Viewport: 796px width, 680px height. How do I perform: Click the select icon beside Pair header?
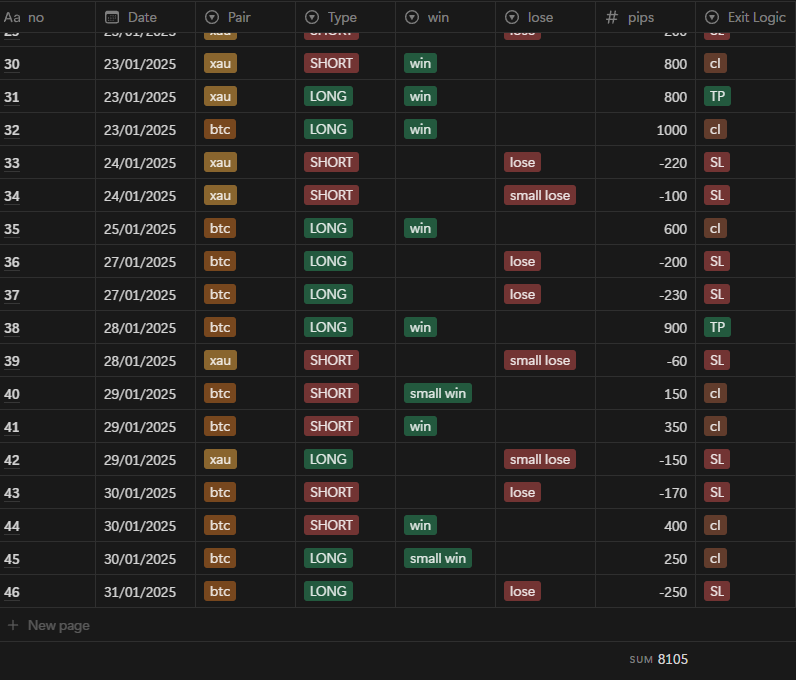click(x=211, y=17)
